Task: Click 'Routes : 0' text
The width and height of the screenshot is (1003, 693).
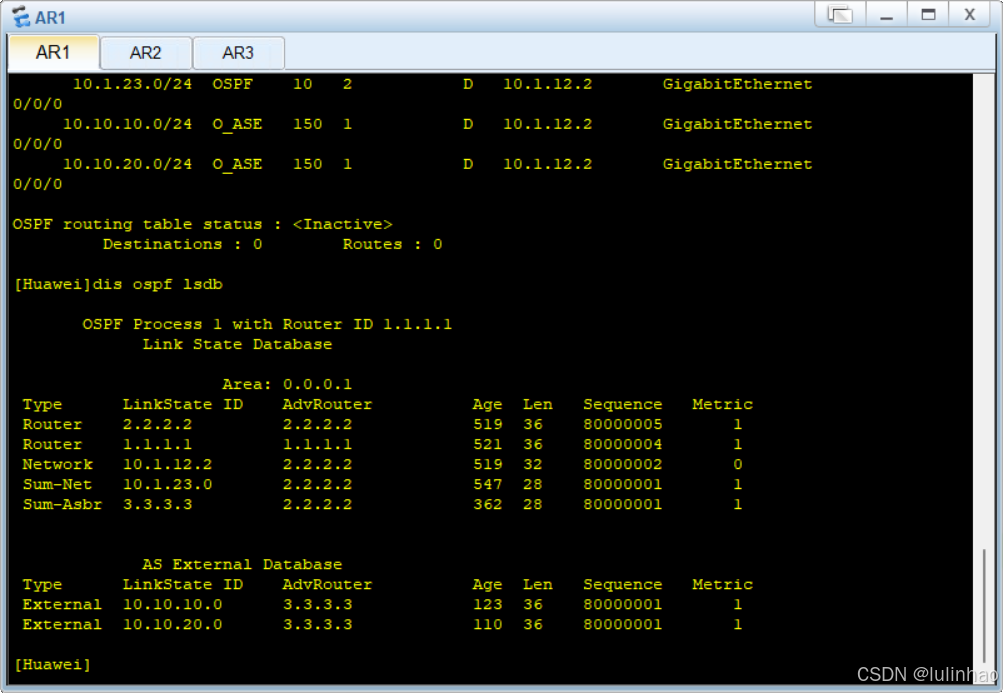Action: (x=393, y=244)
